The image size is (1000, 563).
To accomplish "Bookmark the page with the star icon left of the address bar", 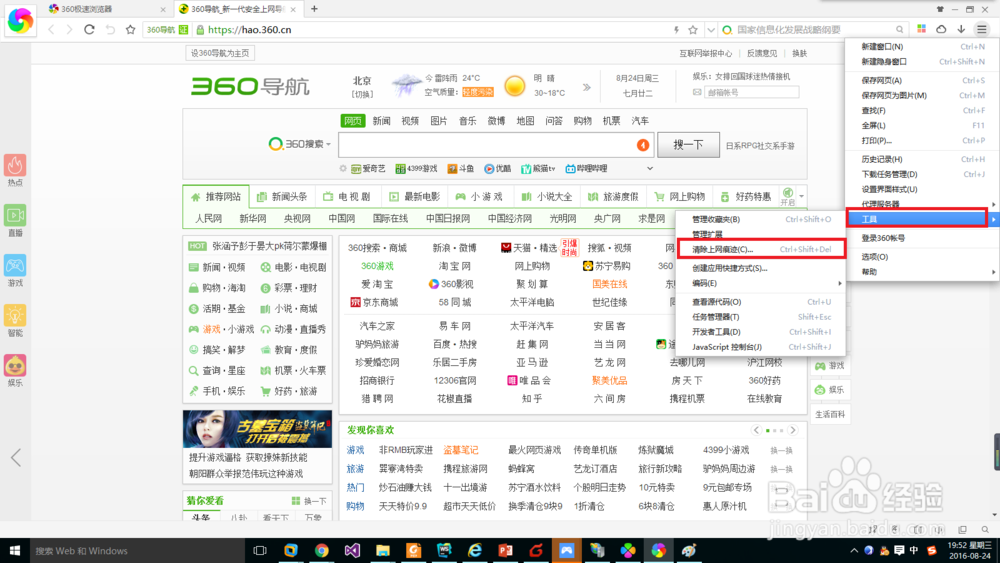I will click(131, 29).
